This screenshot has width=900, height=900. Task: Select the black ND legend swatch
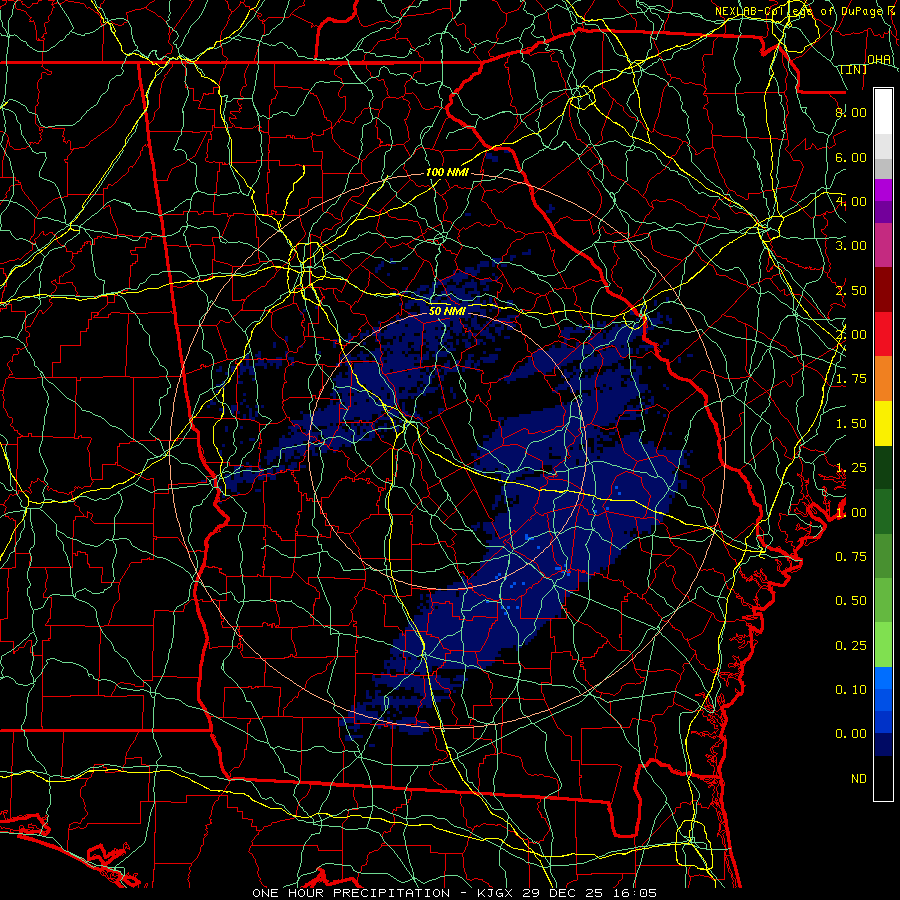click(883, 778)
